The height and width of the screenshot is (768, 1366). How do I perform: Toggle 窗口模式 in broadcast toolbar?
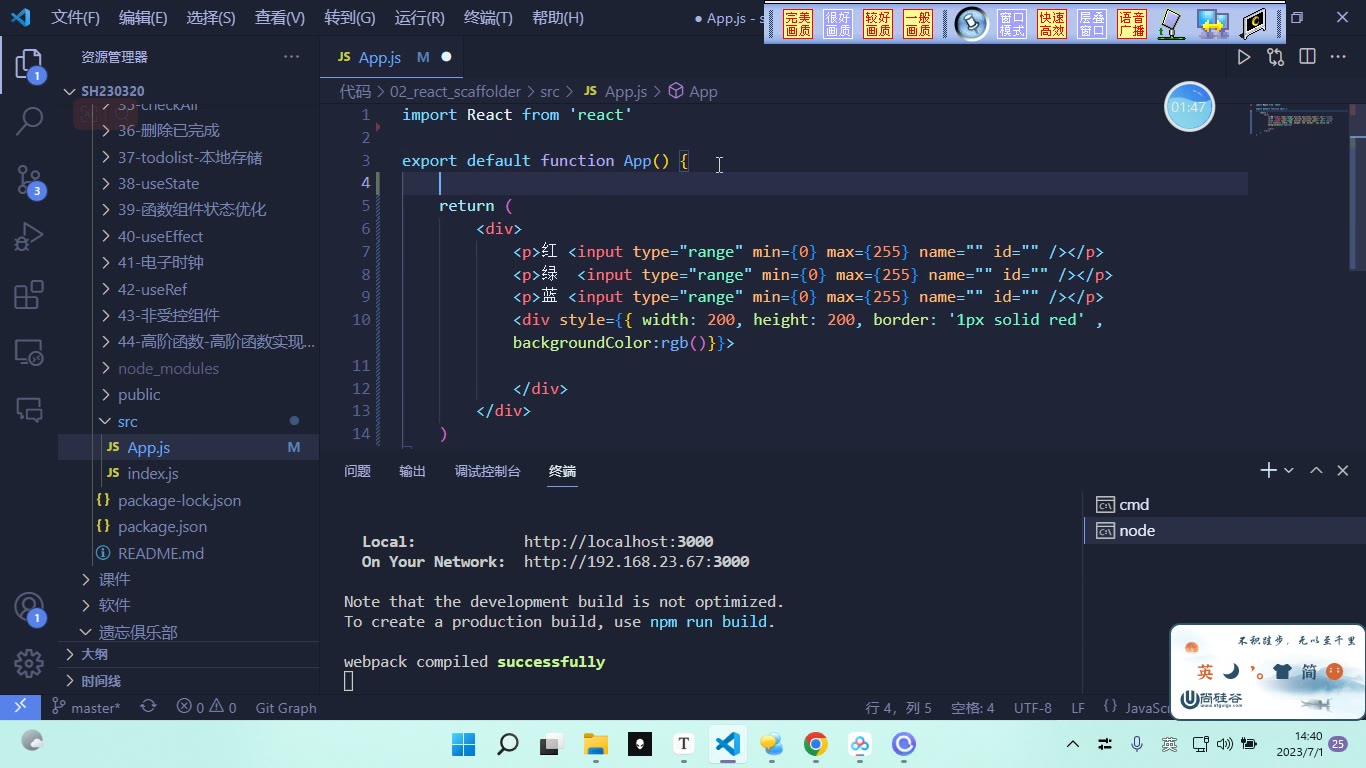[x=1012, y=24]
